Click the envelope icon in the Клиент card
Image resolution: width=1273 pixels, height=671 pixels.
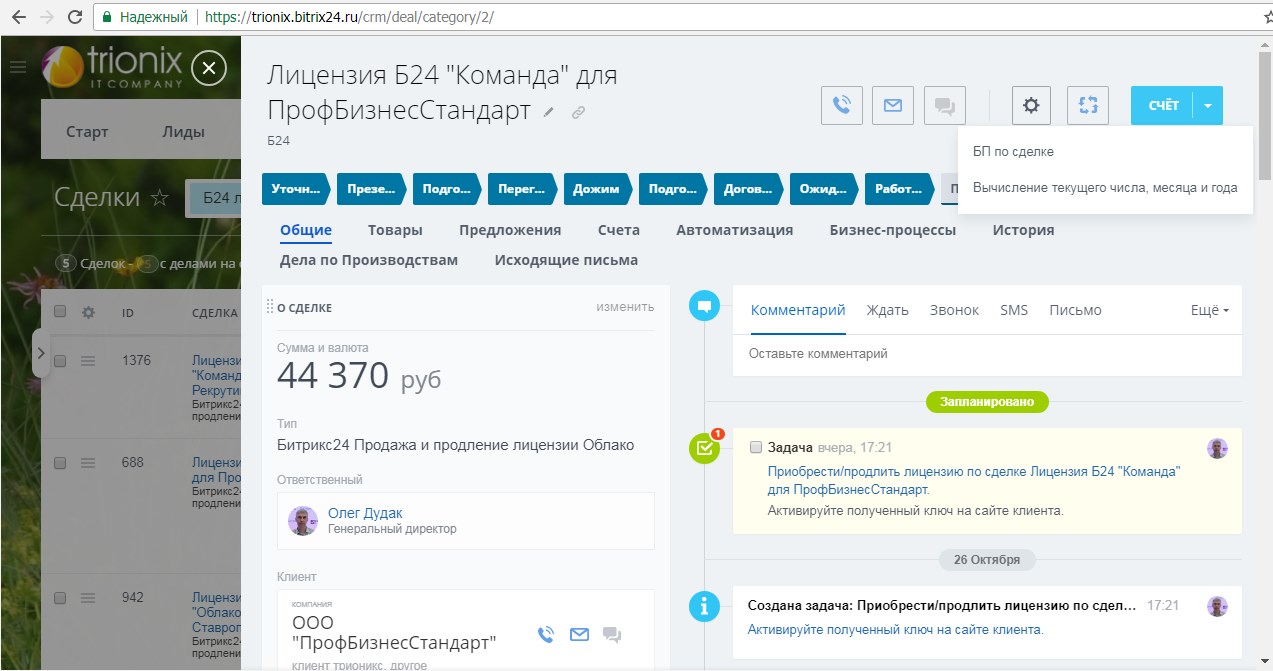(x=579, y=634)
